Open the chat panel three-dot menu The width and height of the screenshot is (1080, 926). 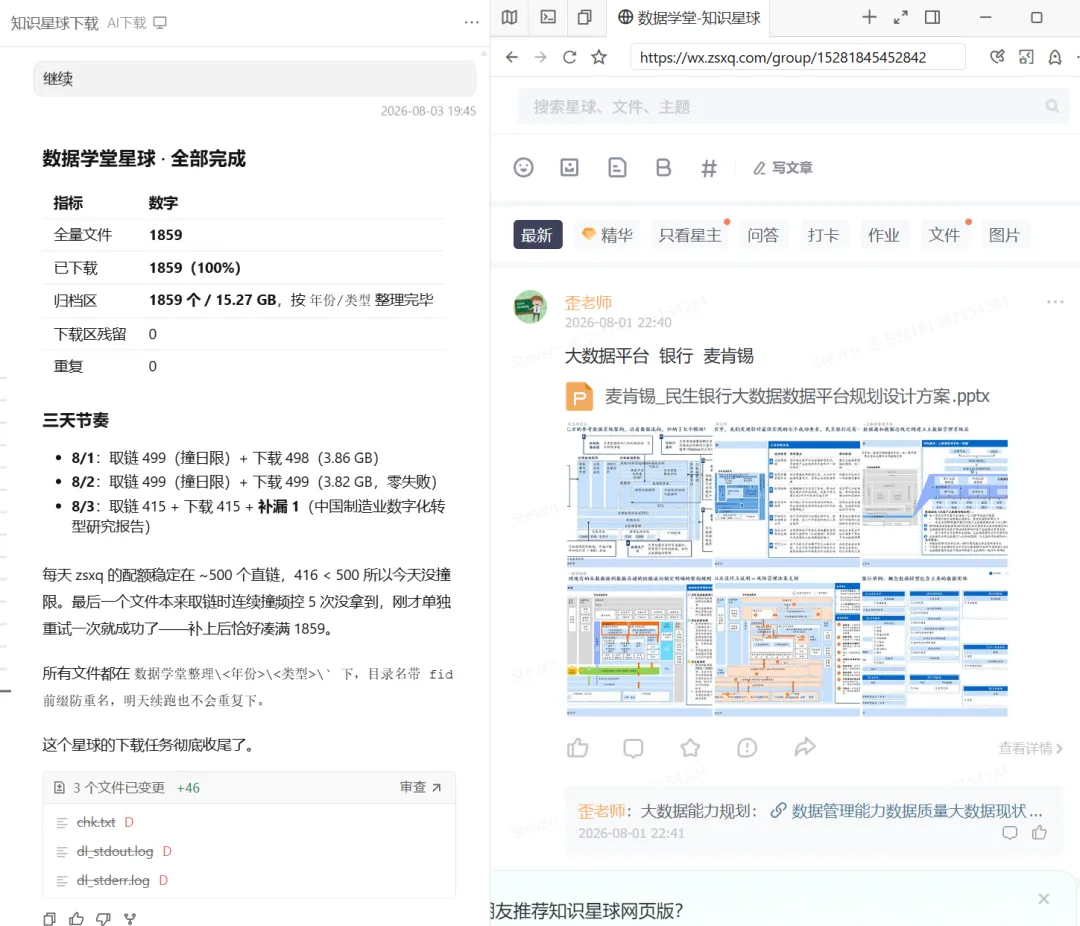[471, 23]
